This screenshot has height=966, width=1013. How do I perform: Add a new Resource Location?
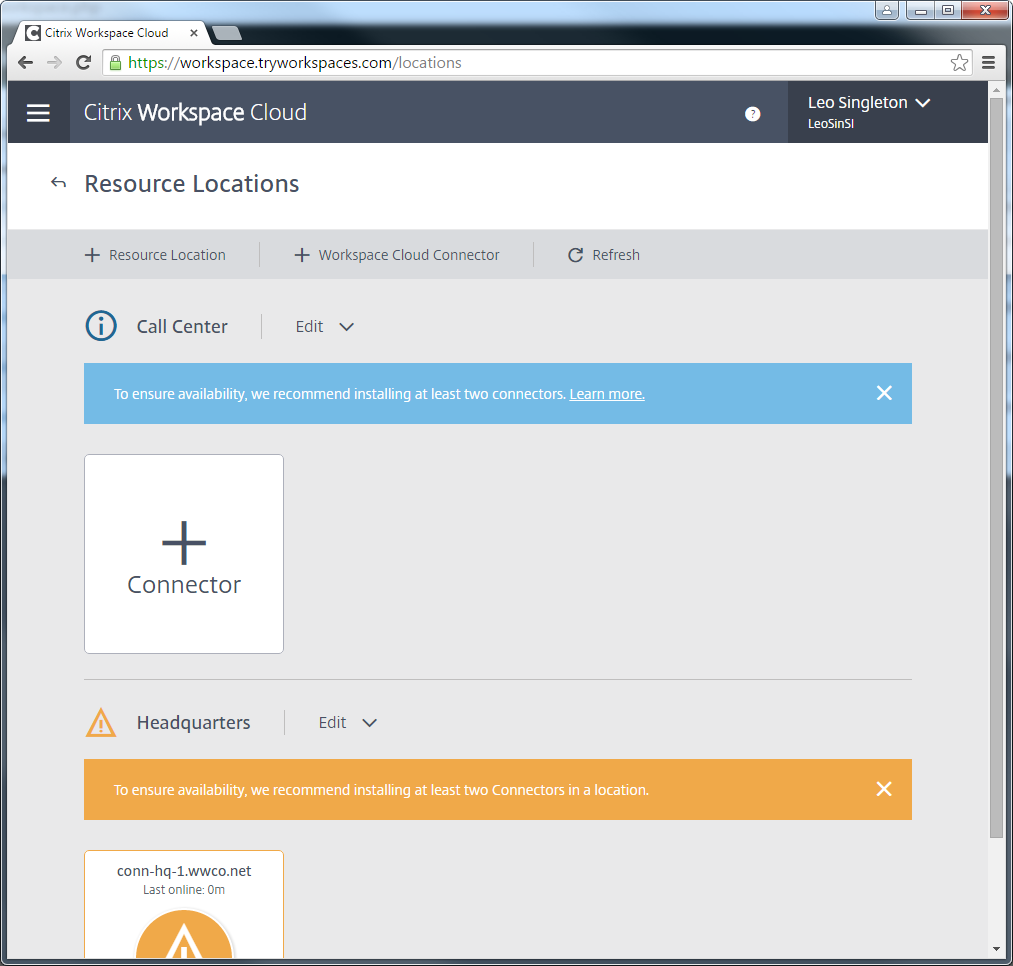pos(156,255)
